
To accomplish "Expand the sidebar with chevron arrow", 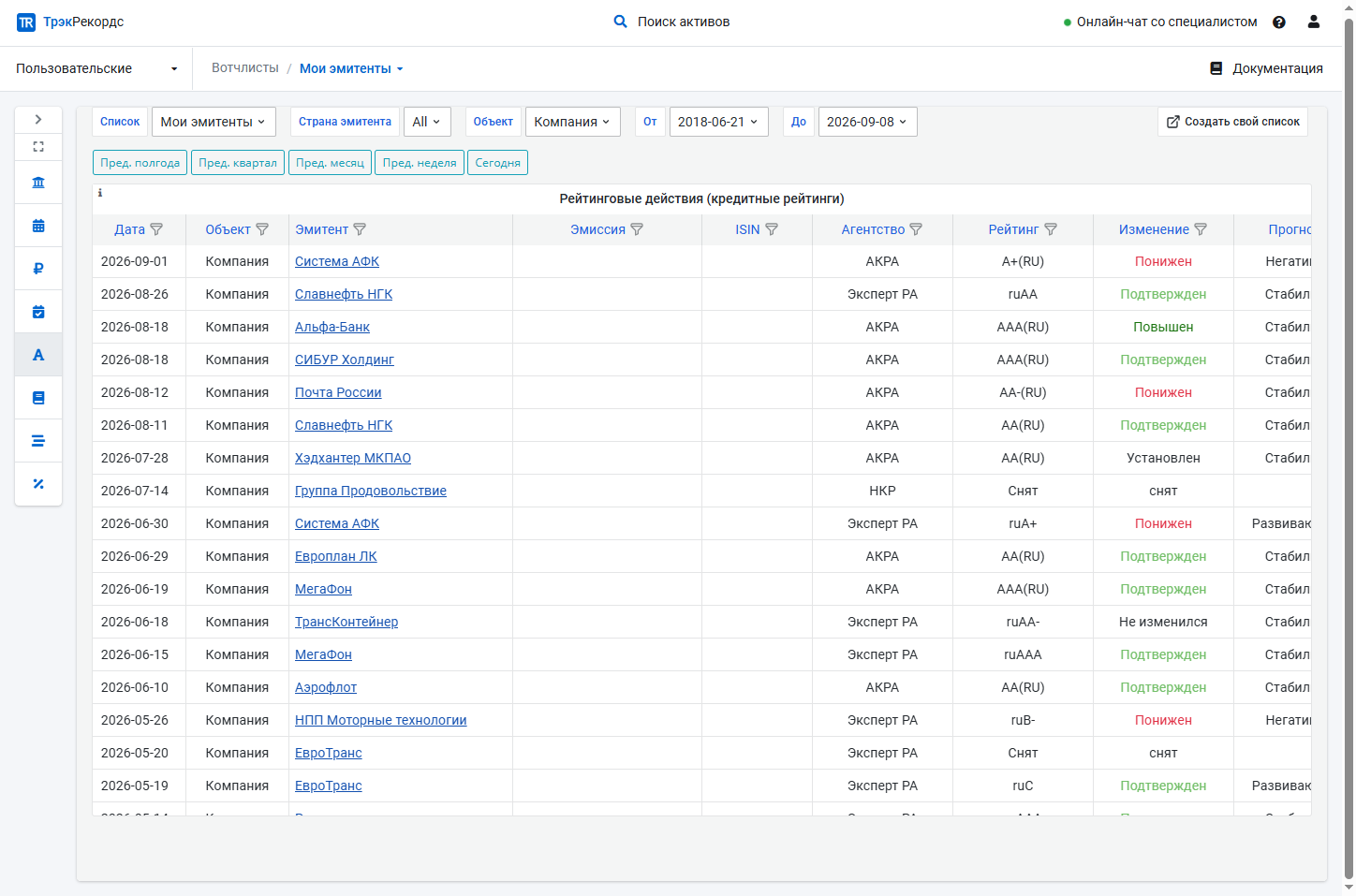I will click(x=38, y=120).
